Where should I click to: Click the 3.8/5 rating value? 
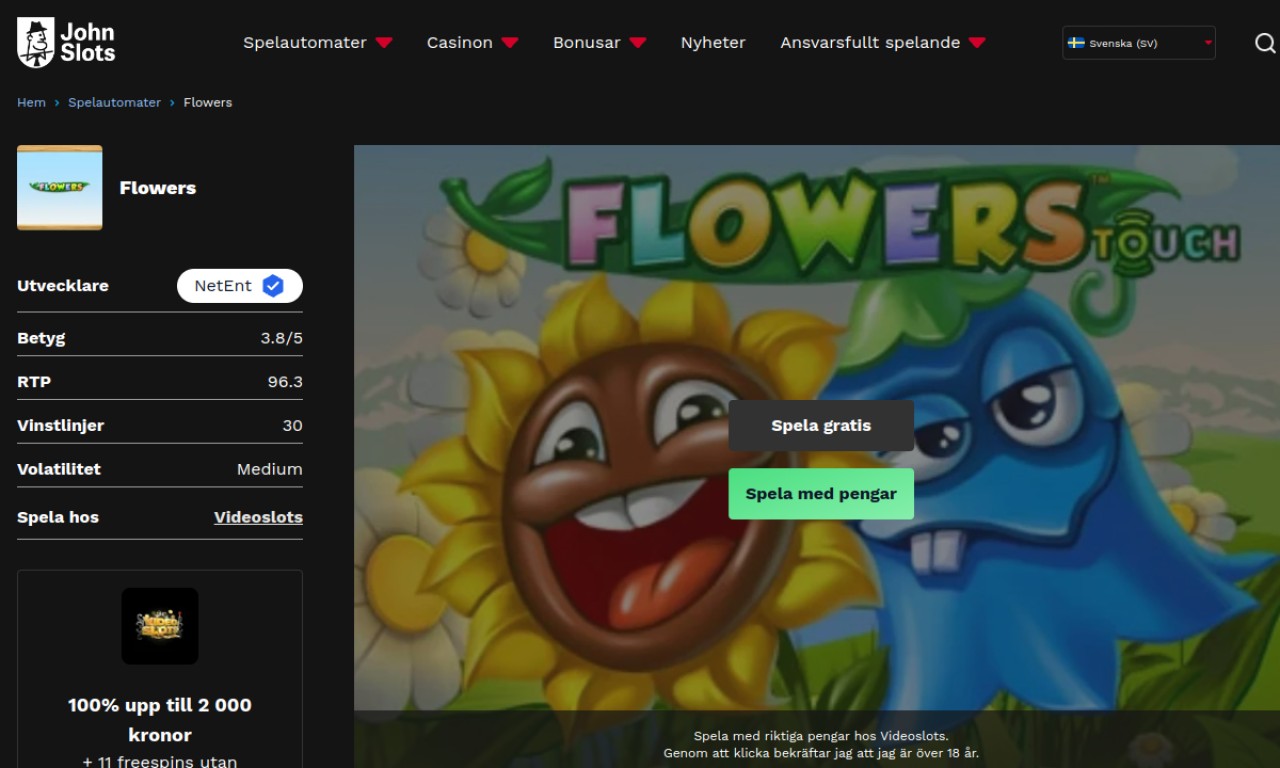pos(282,338)
